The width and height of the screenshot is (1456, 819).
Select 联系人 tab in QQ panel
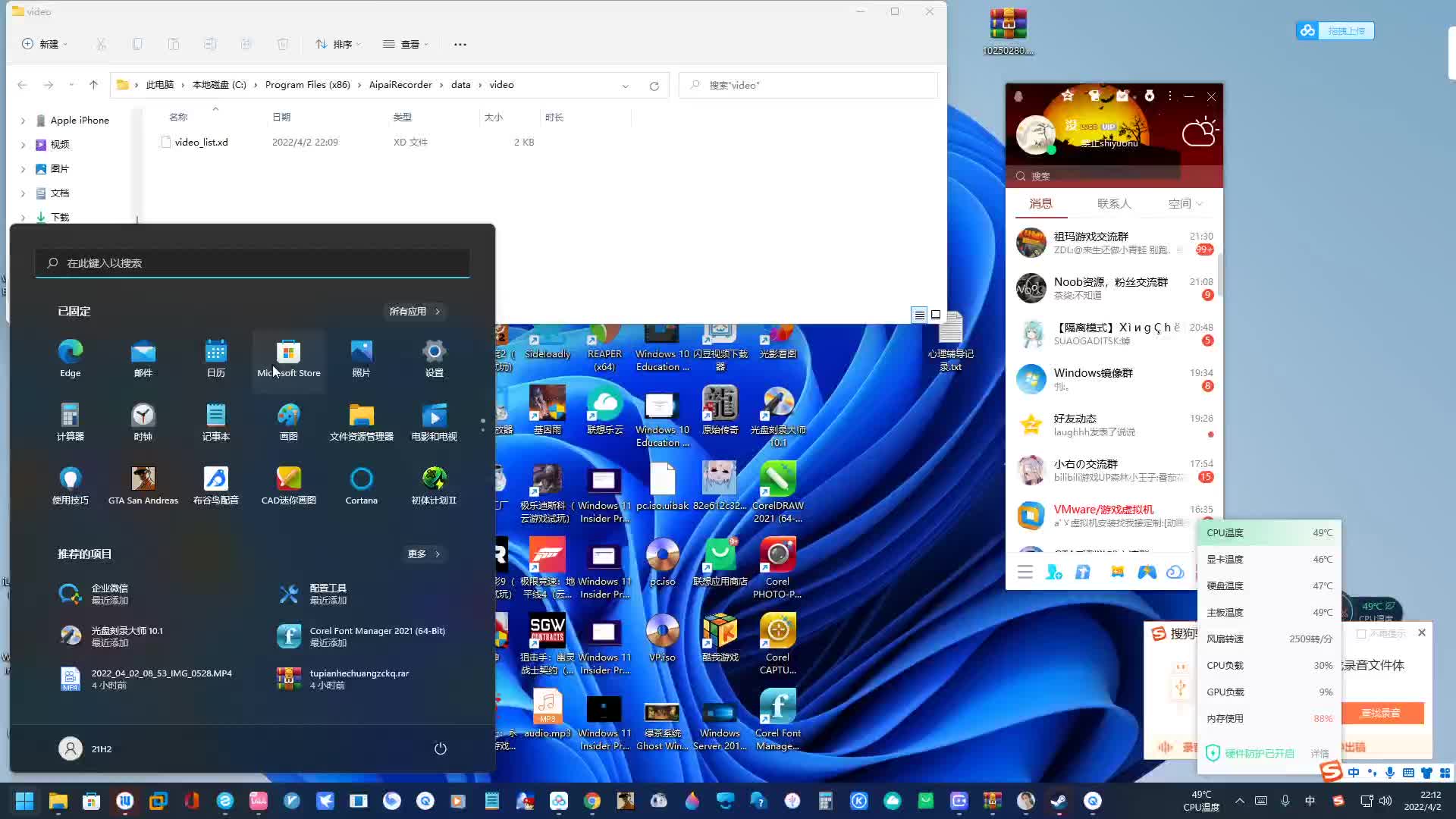click(x=1112, y=204)
